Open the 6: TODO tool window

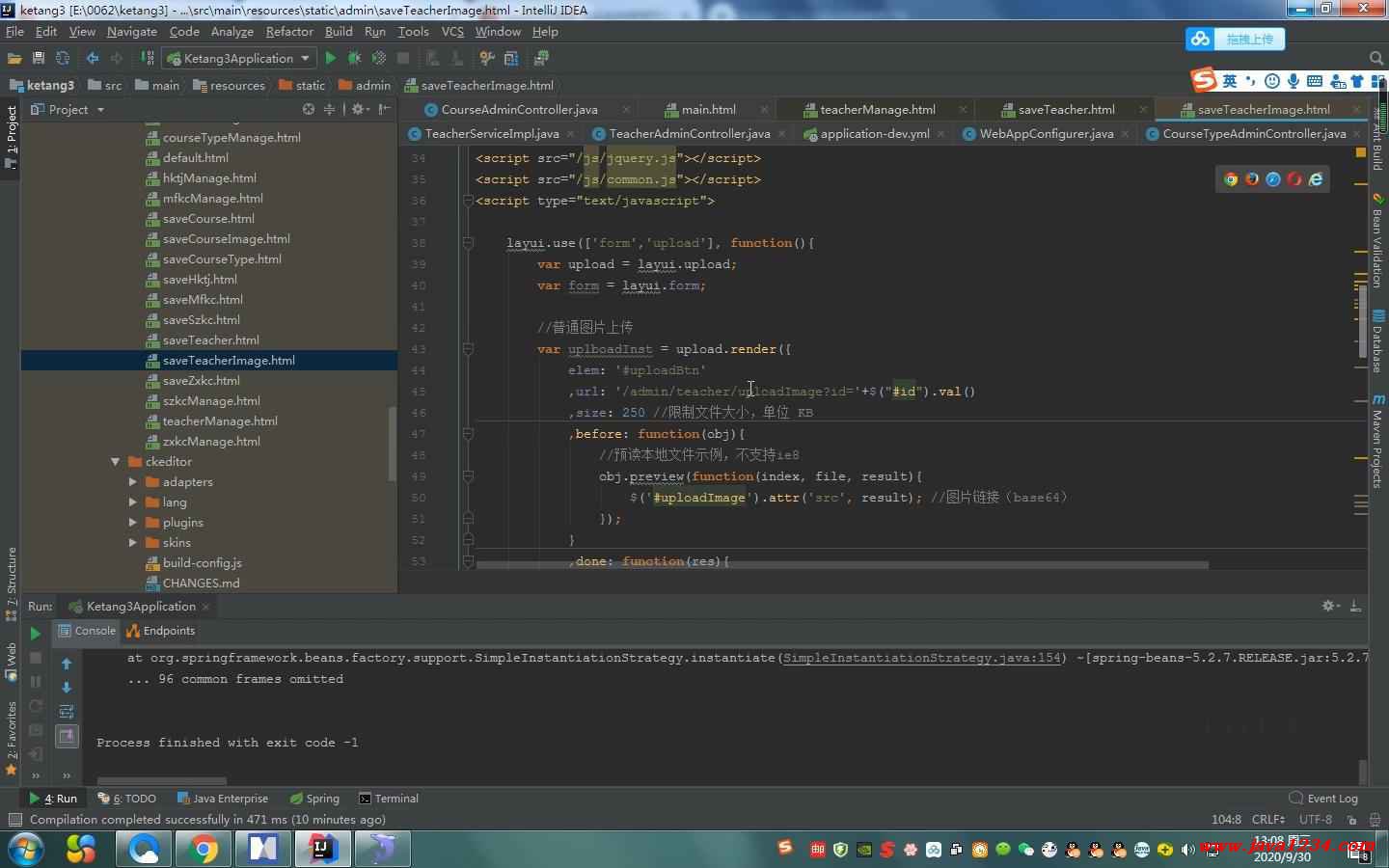tap(127, 799)
